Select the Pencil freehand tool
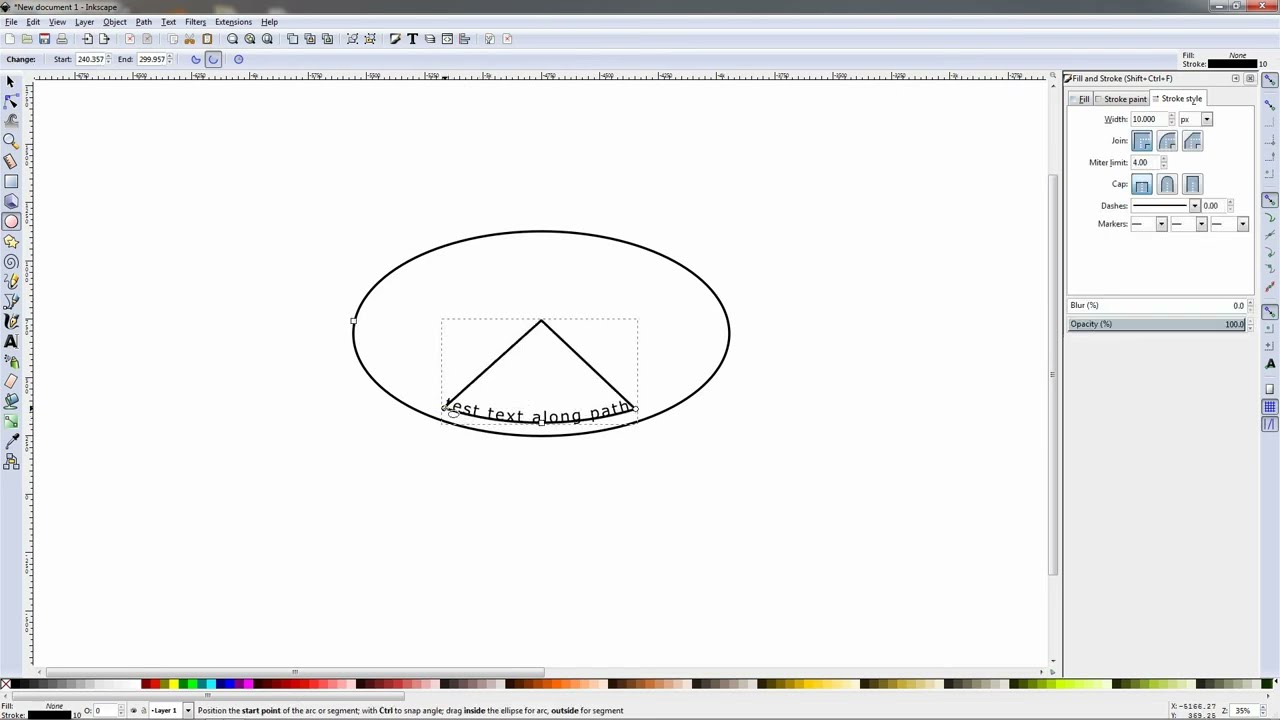Screen dimensions: 1280x720 click(11, 281)
